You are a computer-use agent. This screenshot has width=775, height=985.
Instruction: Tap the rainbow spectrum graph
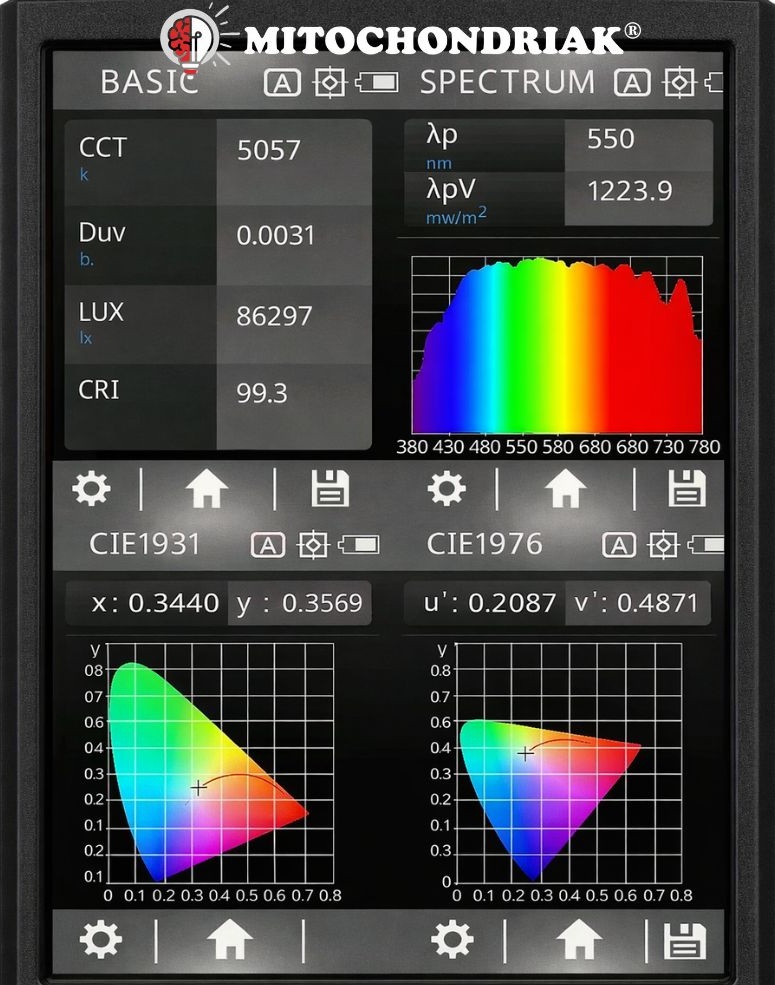click(556, 347)
